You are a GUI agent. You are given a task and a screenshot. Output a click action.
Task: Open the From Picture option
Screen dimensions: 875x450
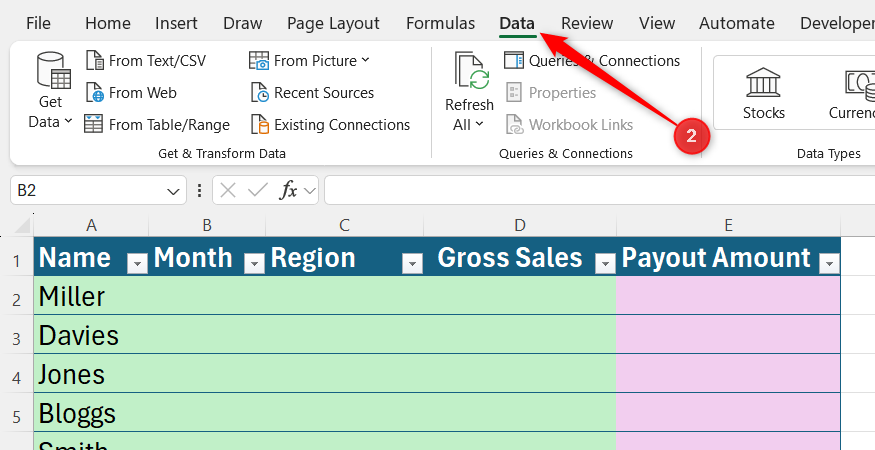tap(309, 60)
